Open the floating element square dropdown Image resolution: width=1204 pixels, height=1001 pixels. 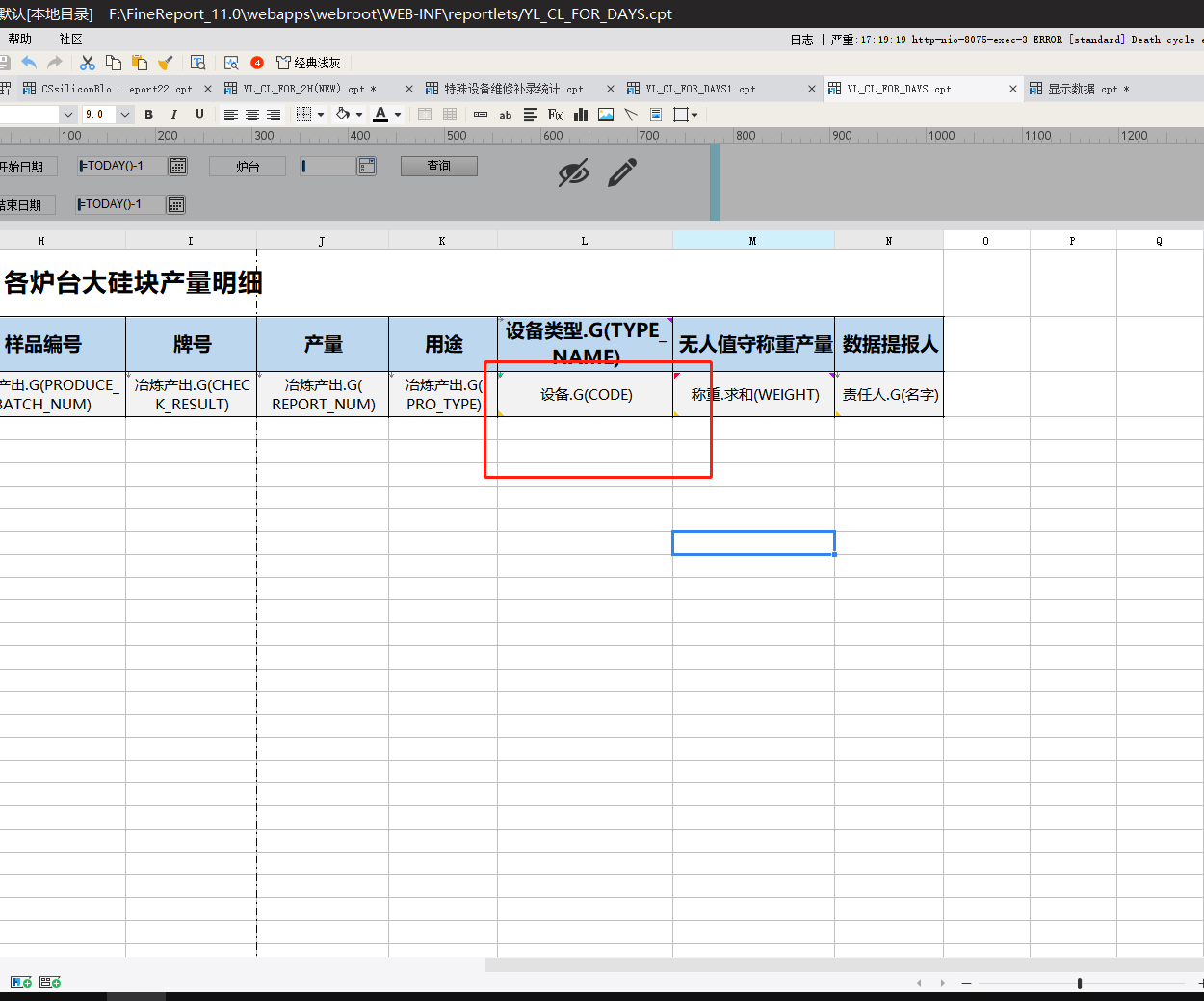click(x=686, y=115)
